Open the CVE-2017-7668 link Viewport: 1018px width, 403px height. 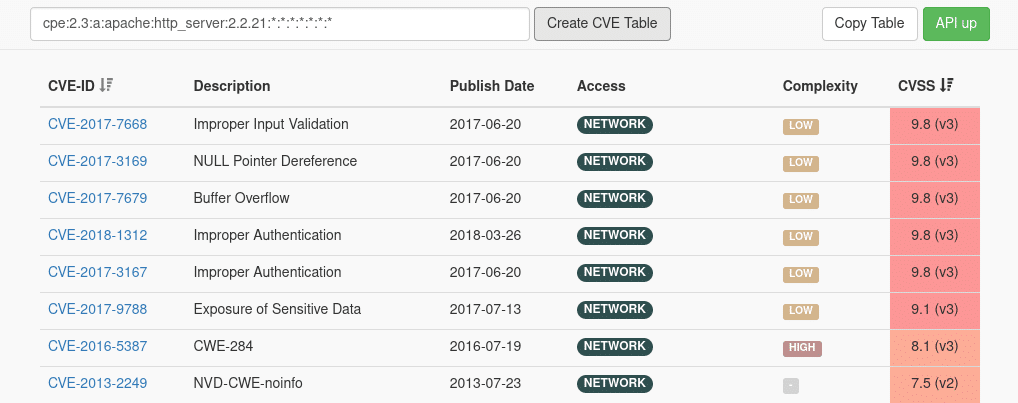coord(97,124)
